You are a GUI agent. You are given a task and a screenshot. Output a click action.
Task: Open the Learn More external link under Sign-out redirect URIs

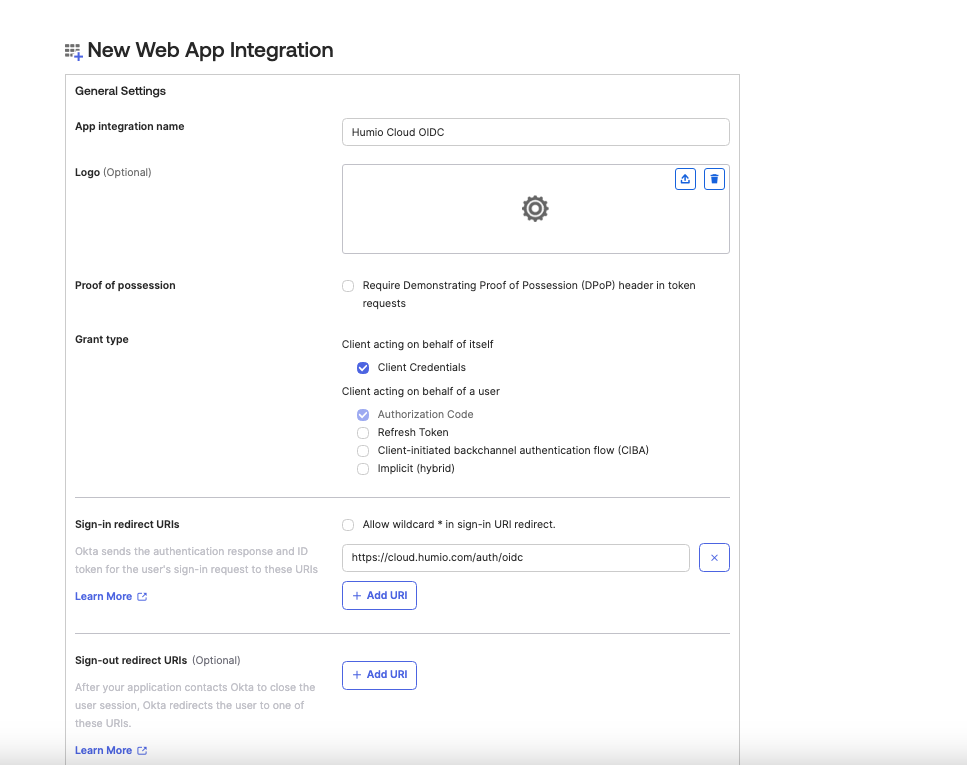tap(104, 750)
